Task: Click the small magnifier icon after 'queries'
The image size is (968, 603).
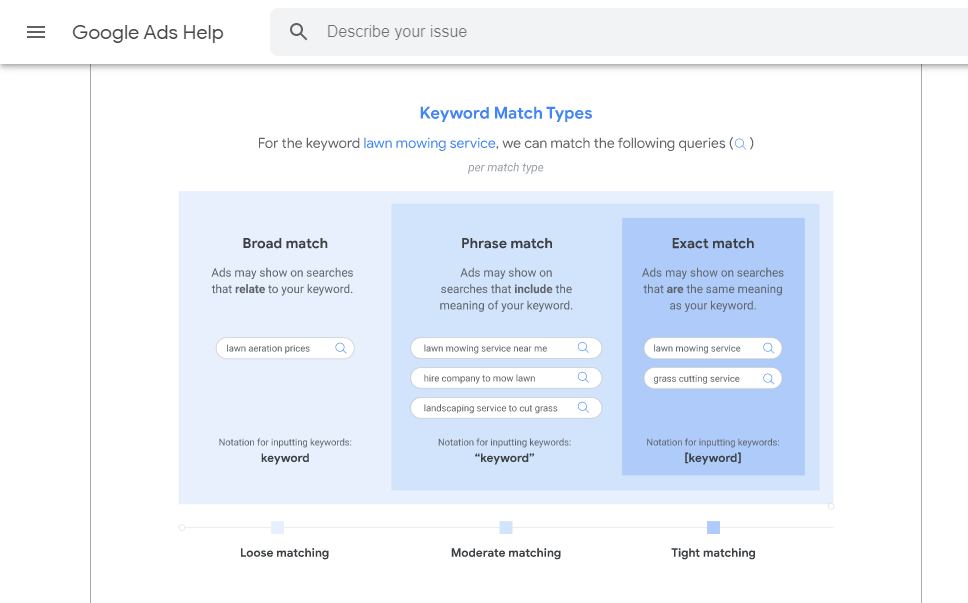Action: point(740,144)
